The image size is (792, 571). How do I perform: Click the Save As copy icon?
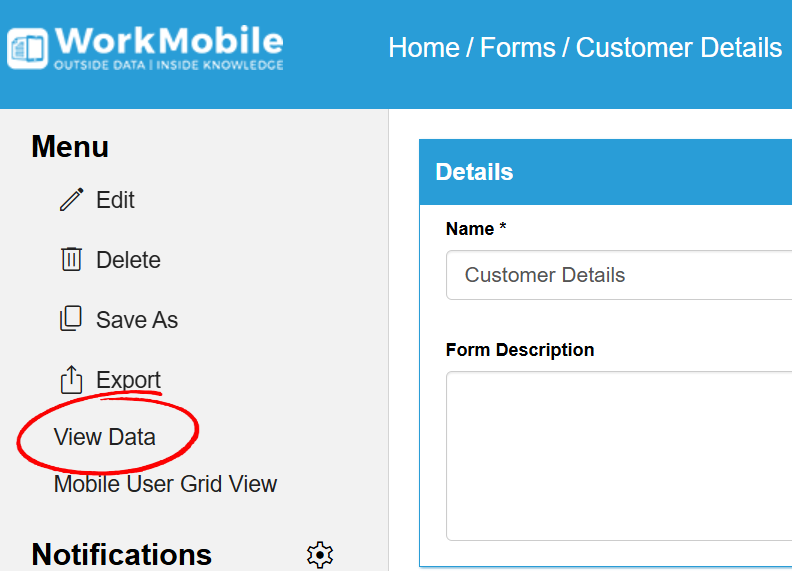click(x=71, y=320)
